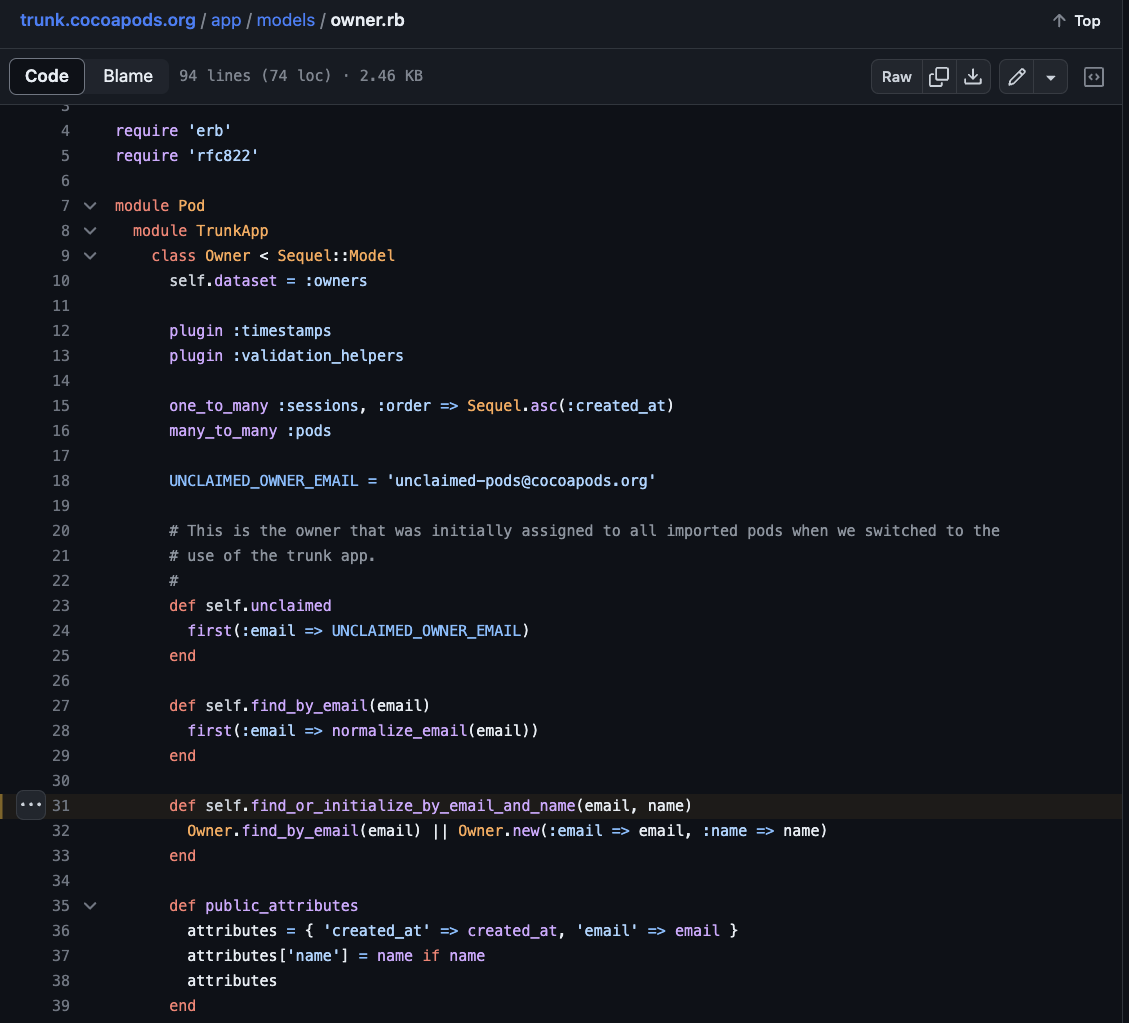Click many_to_many :pods line
Screen dimensions: 1129x1023
(251, 431)
